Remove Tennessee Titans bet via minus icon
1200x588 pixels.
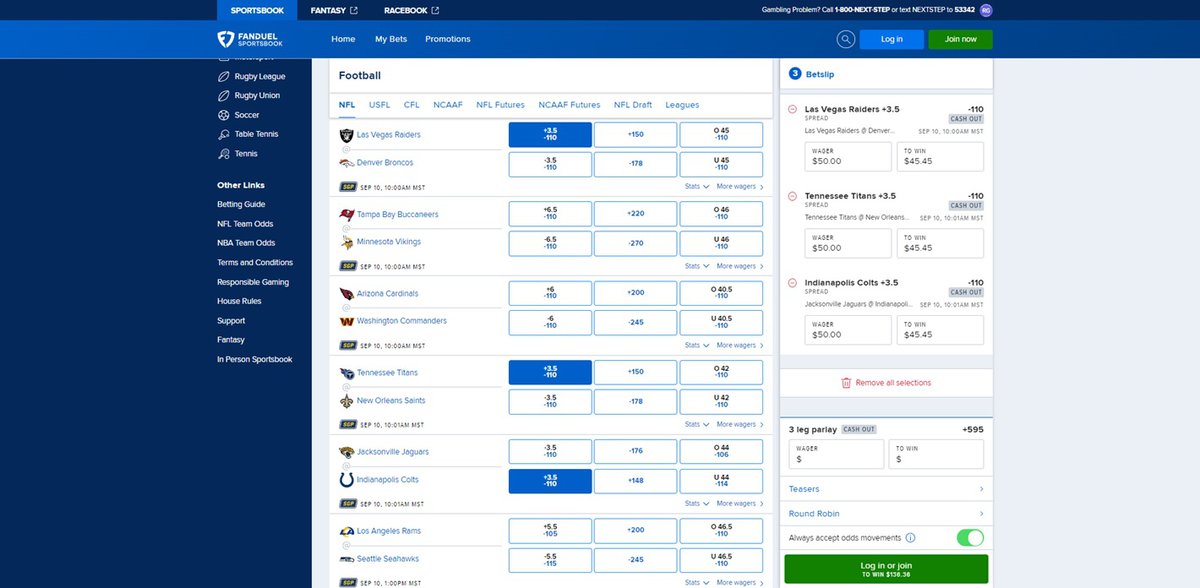coord(791,195)
